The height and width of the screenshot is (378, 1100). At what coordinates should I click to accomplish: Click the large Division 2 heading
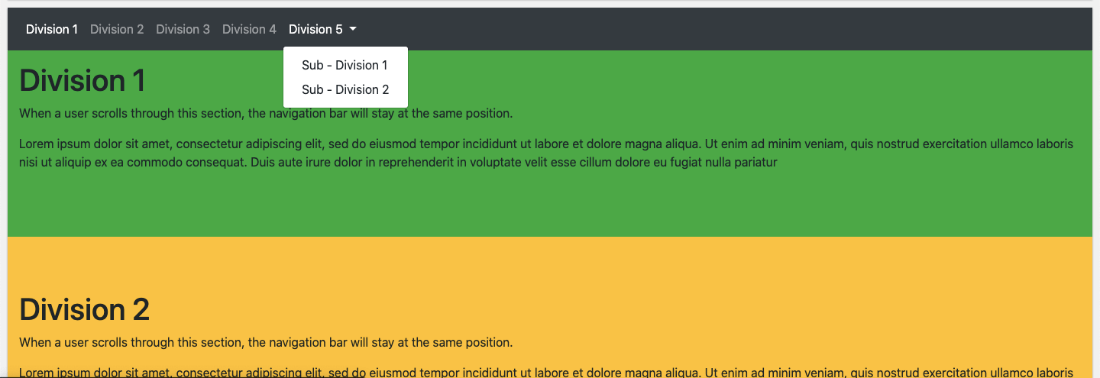tap(85, 310)
